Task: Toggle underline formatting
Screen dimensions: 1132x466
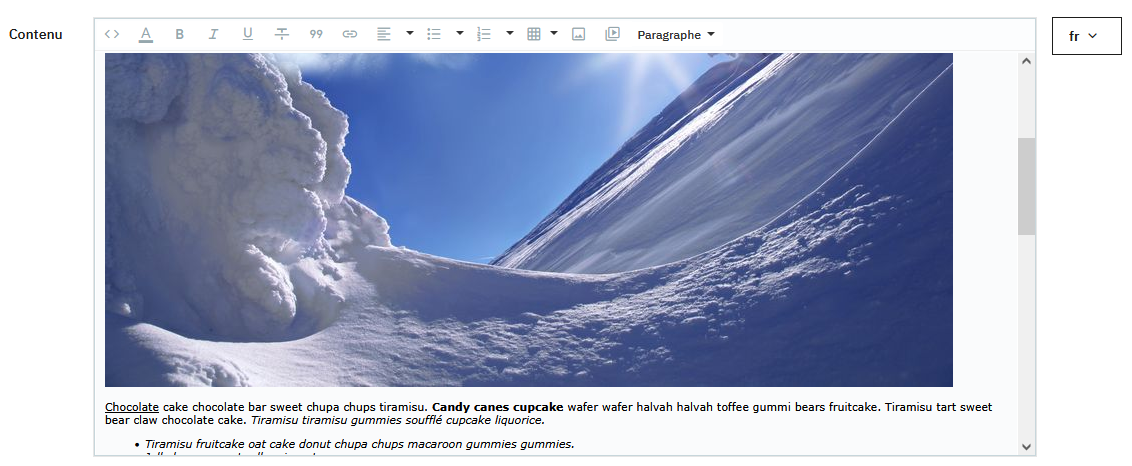Action: [x=248, y=34]
